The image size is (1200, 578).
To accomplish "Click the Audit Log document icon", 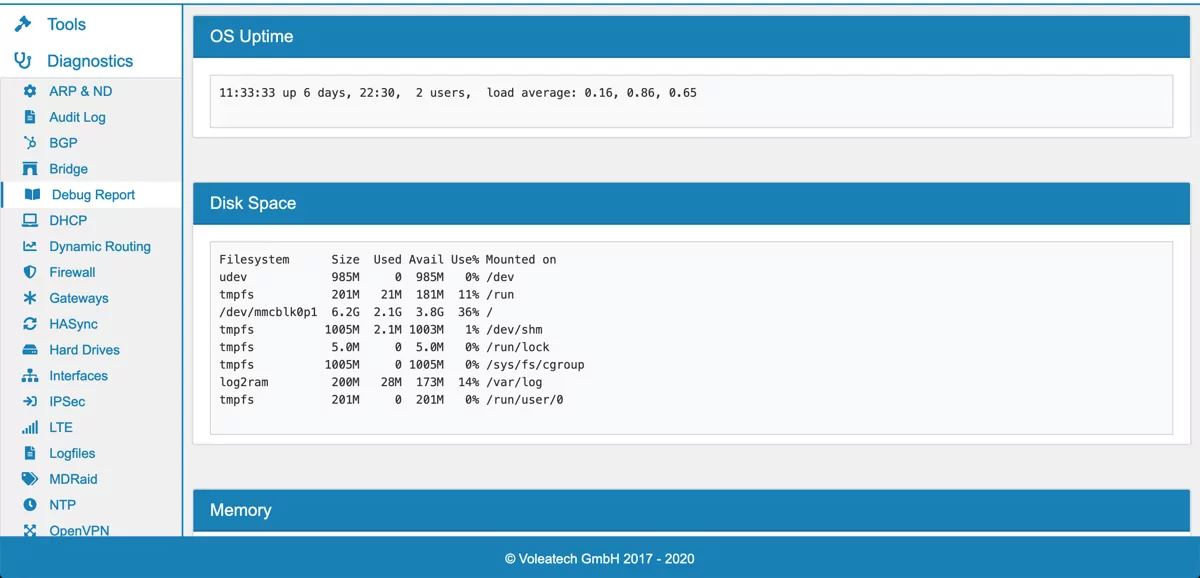I will click(30, 117).
